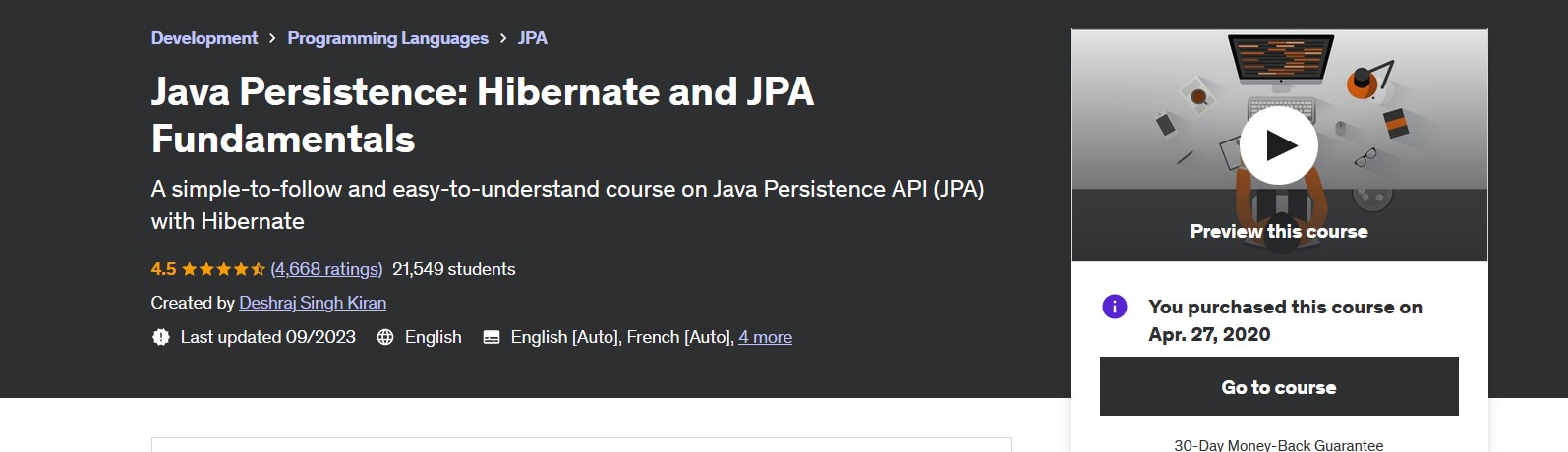Click the Go to course button
The width and height of the screenshot is (1568, 452).
pos(1279,387)
